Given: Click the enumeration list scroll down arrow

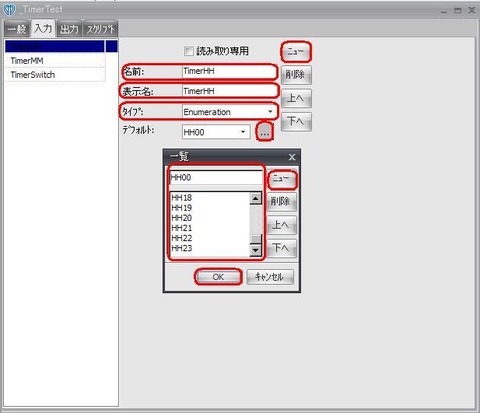Looking at the screenshot, I should point(256,250).
